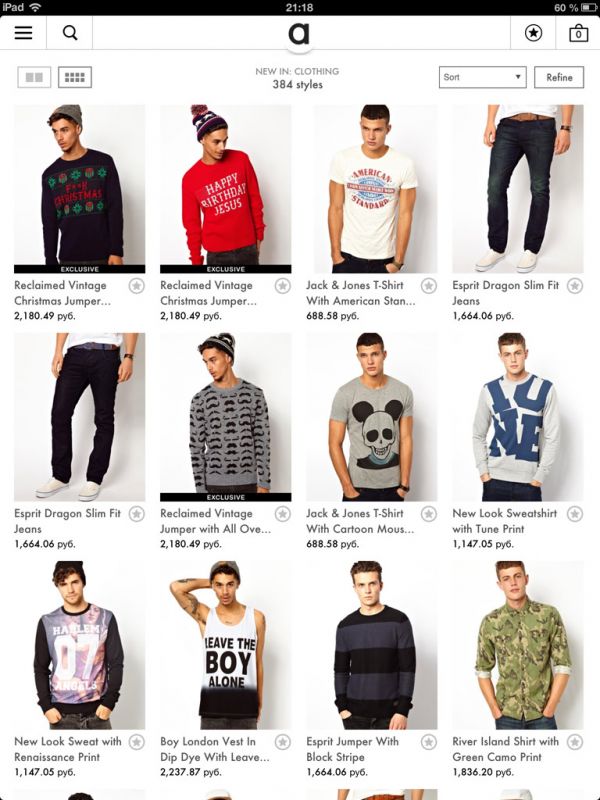This screenshot has height=800, width=600.
Task: Open New Look Sweat with Renaissance Print
Action: [x=68, y=749]
